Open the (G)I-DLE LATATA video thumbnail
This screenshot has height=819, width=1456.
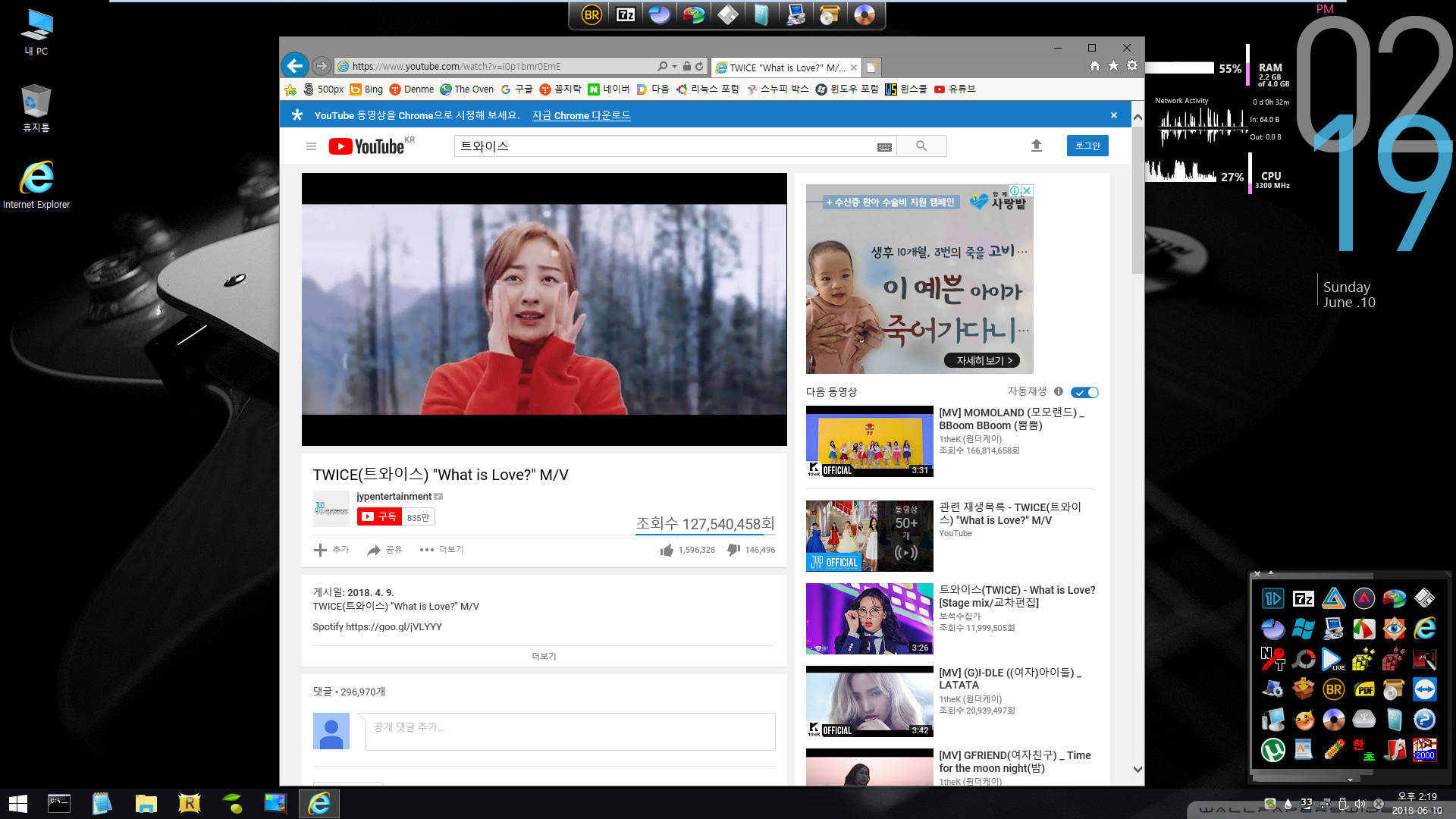coord(869,701)
